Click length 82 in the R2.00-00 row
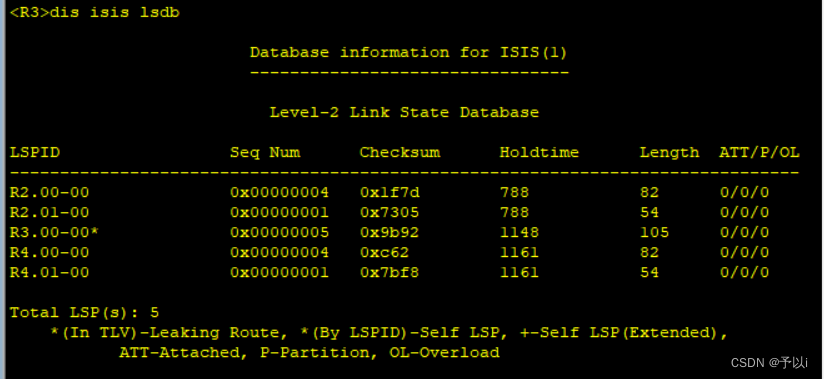824x379 pixels. (650, 193)
